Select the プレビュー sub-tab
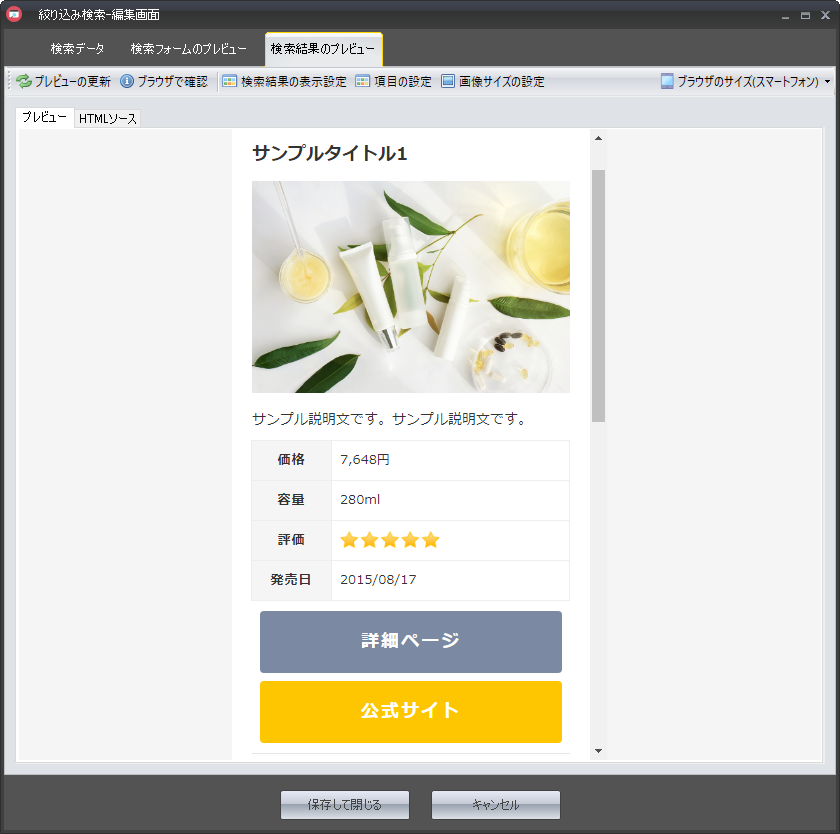Viewport: 840px width, 834px height. click(45, 118)
